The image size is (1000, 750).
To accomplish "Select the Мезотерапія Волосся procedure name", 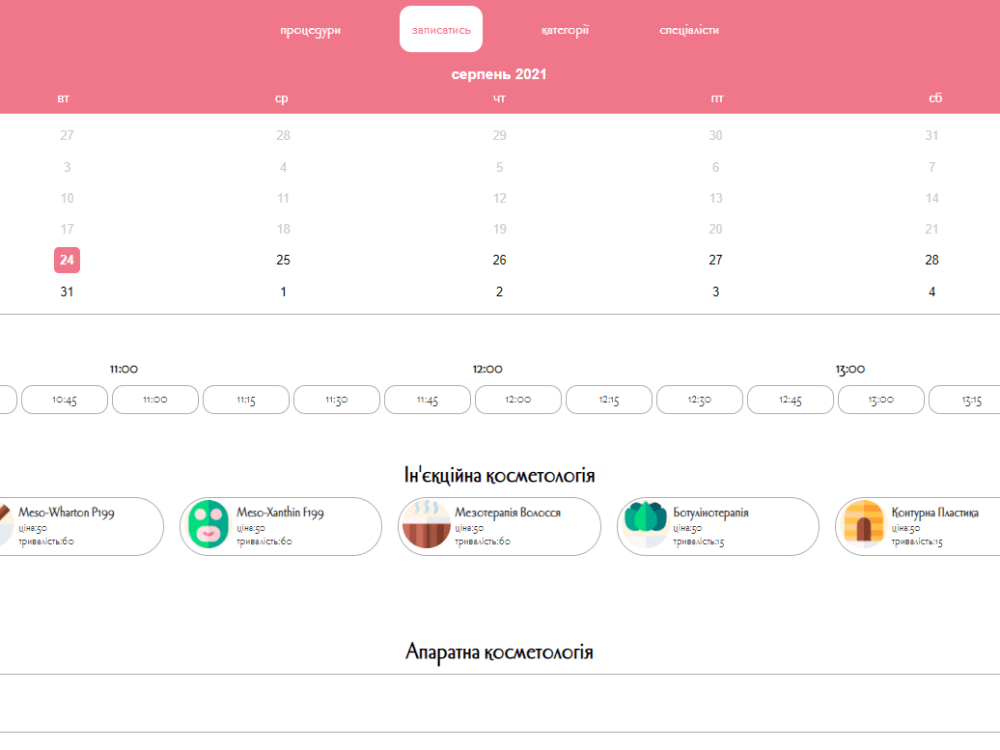I will 508,513.
